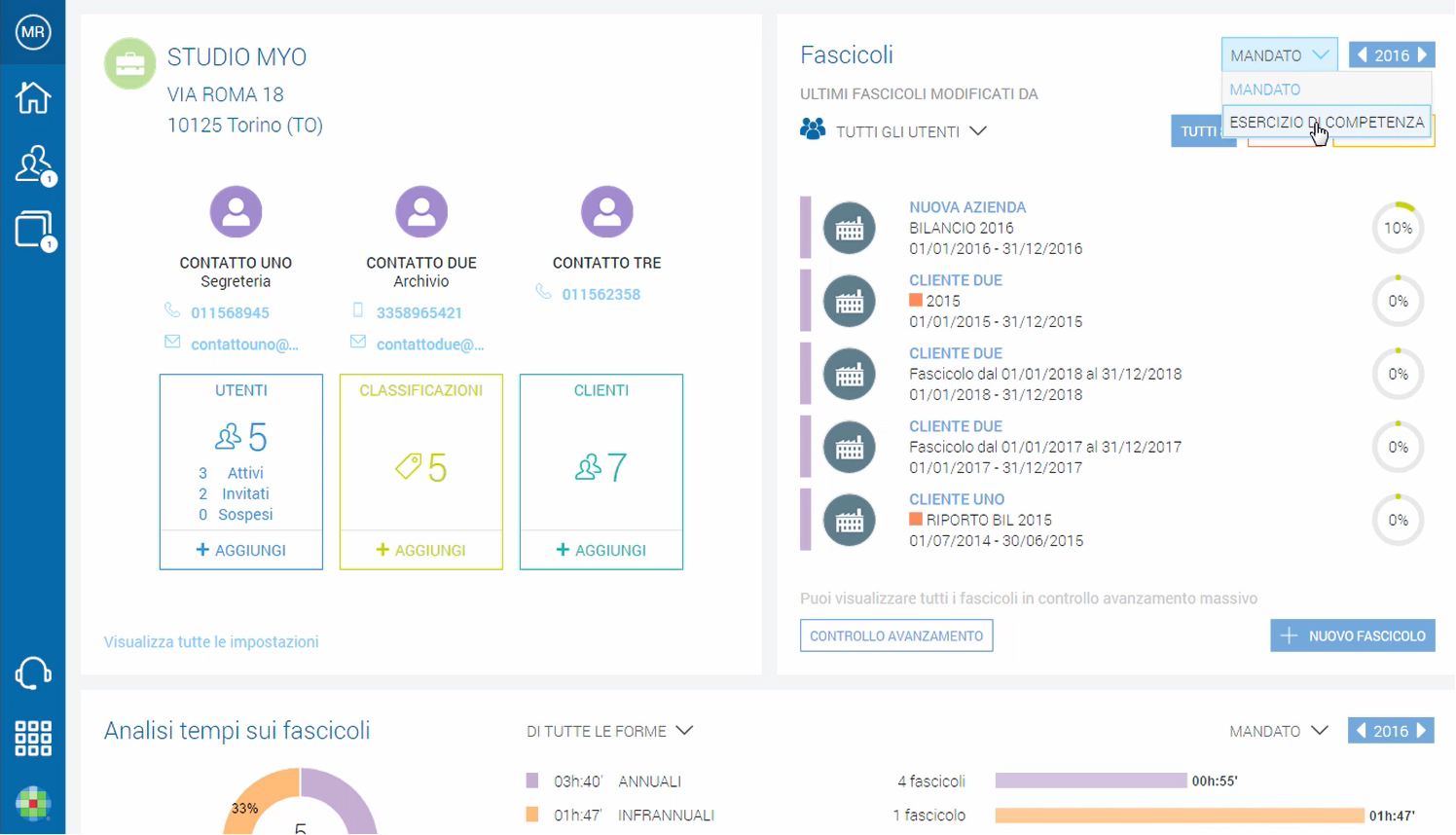Viewport: 1456px width, 835px height.
Task: Click the Studio MYO briefcase icon
Action: click(129, 63)
